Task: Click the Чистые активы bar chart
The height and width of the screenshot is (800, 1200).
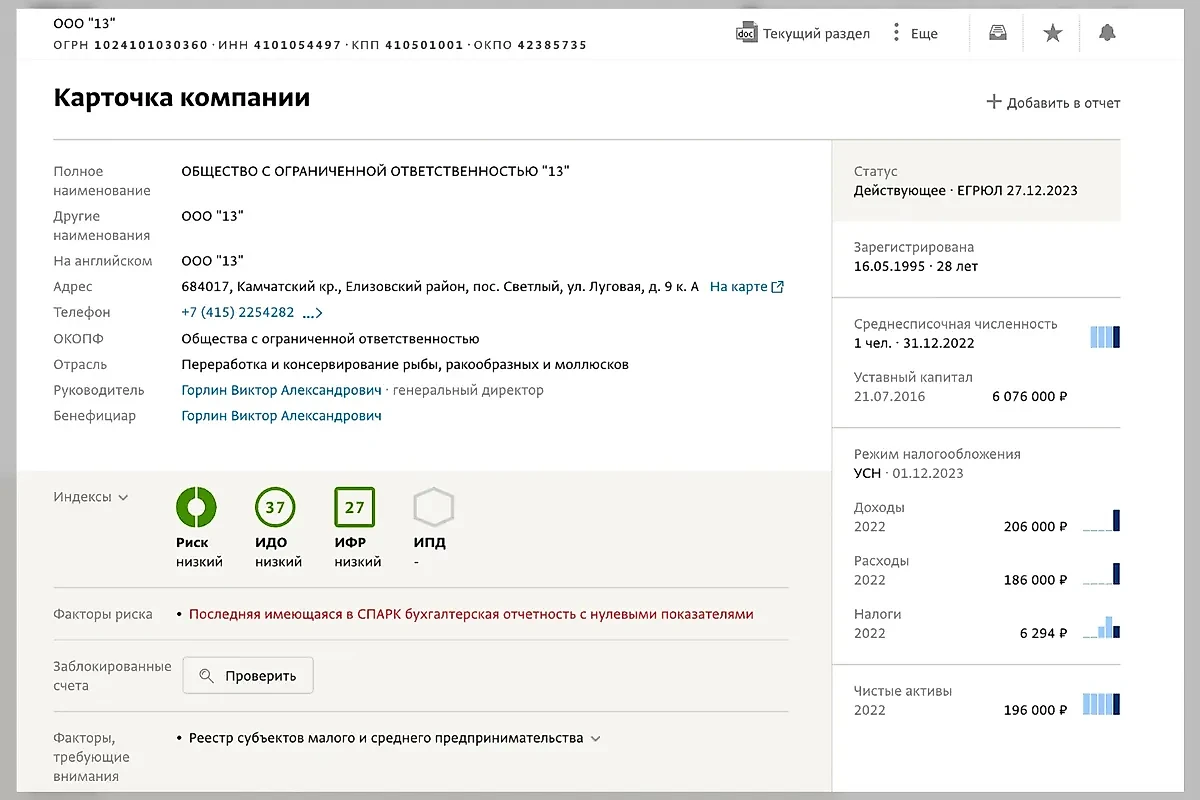Action: pos(1103,704)
